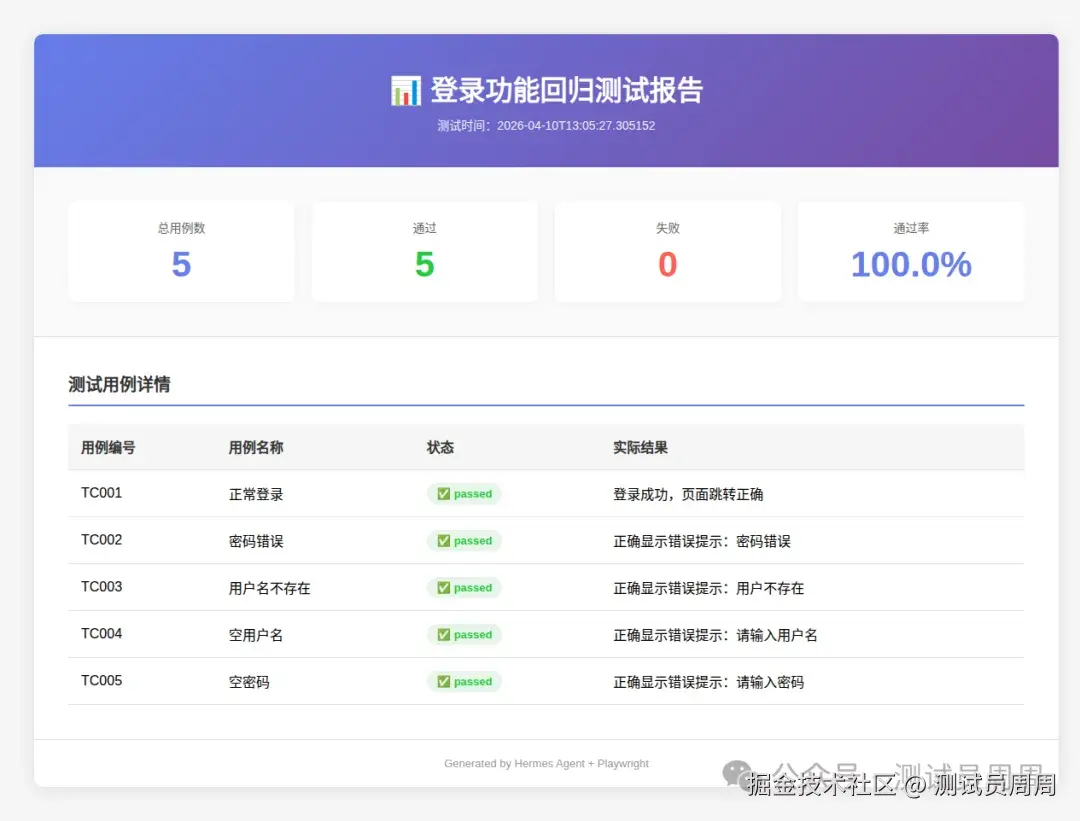Toggle TC004's passed status indicator
The width and height of the screenshot is (1080, 821).
pos(463,634)
